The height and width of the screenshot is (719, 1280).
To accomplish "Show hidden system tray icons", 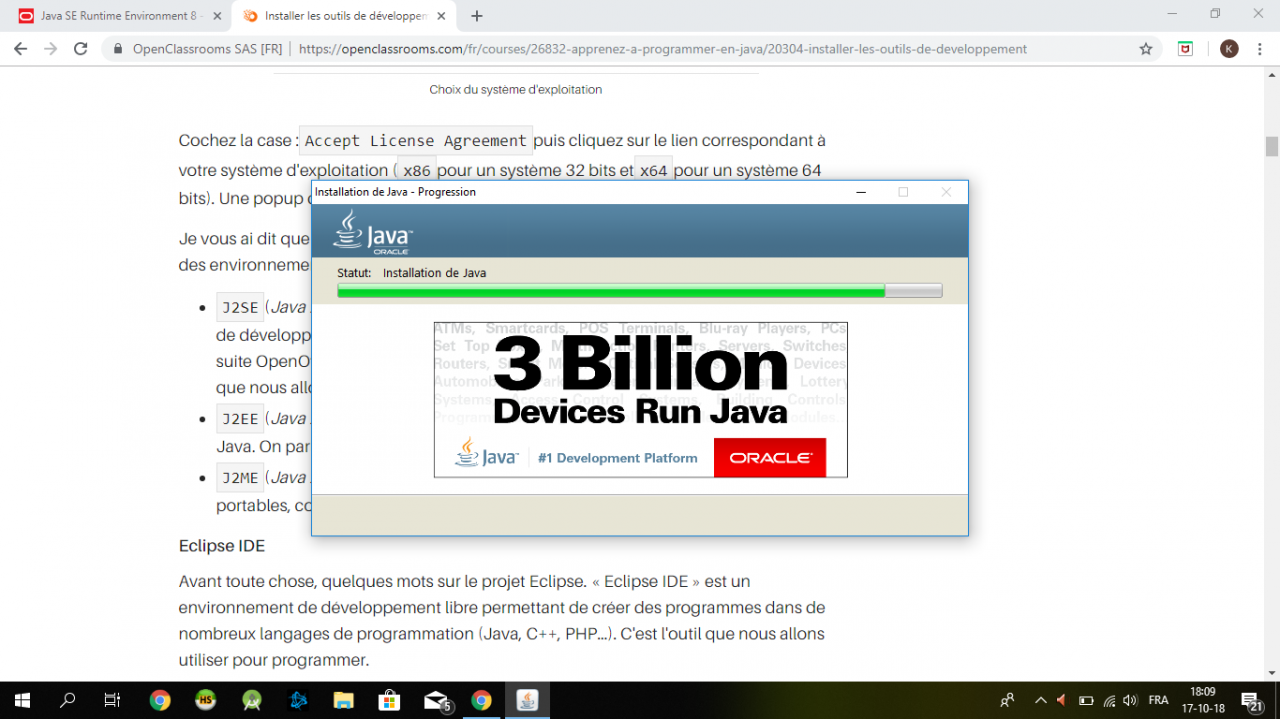I will pos(1041,700).
